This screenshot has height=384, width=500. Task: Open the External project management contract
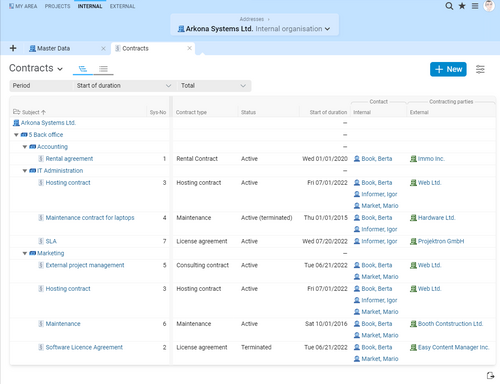(x=85, y=265)
